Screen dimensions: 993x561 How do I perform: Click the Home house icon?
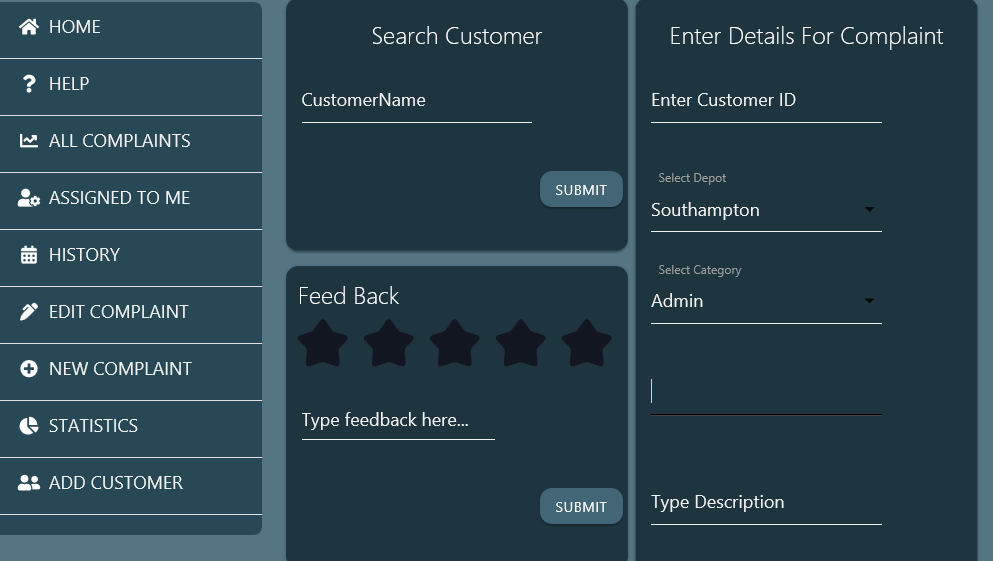tap(28, 27)
